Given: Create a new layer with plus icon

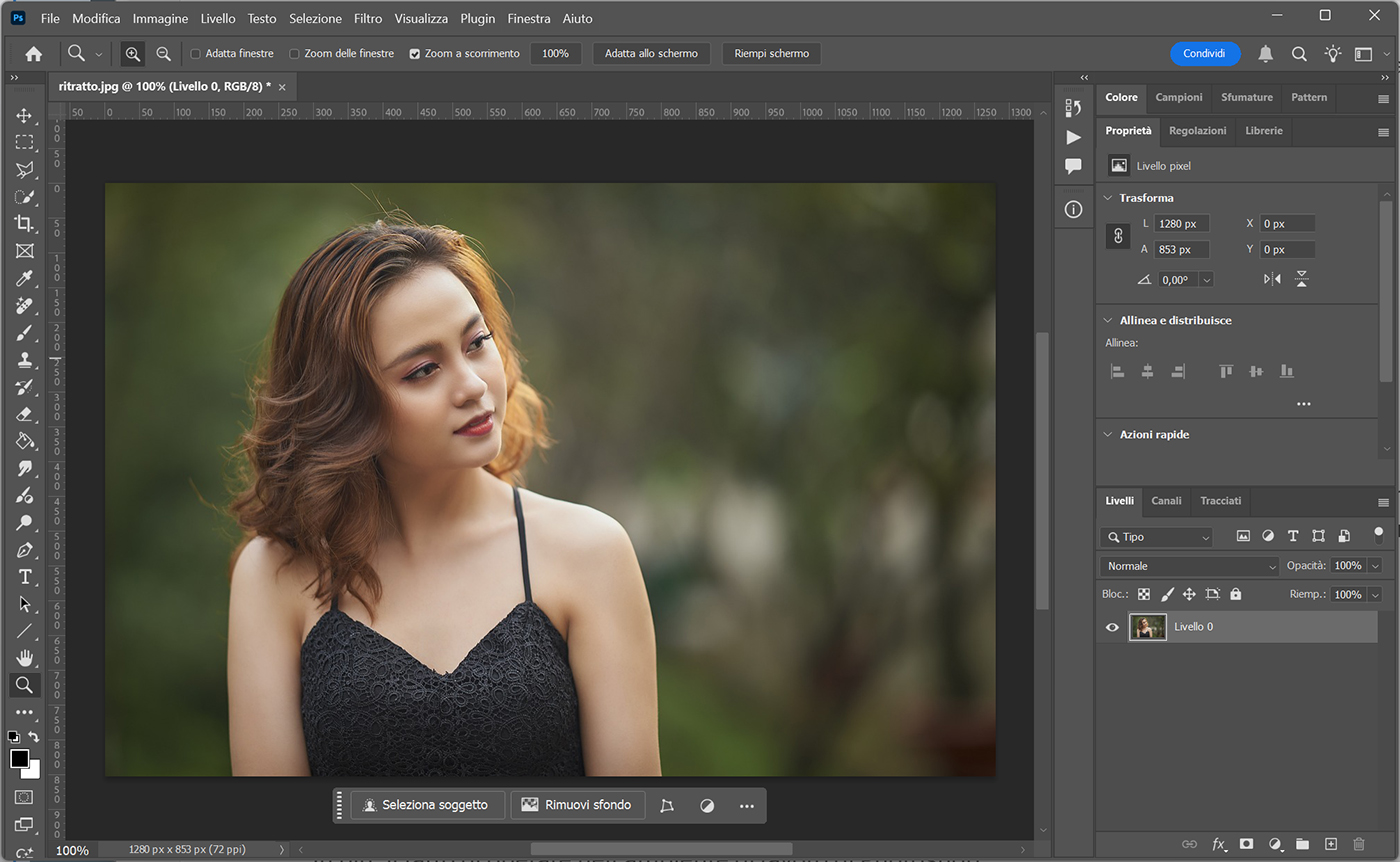Looking at the screenshot, I should click(1330, 844).
